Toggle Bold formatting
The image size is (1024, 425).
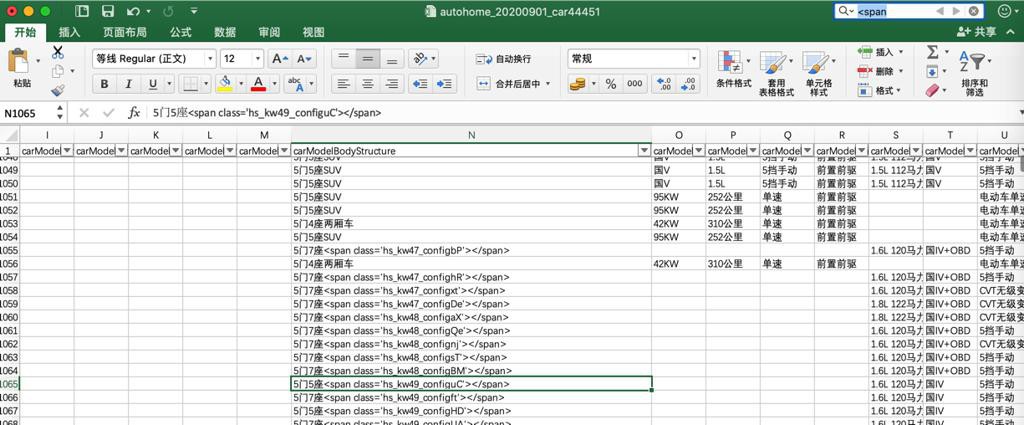click(x=104, y=84)
